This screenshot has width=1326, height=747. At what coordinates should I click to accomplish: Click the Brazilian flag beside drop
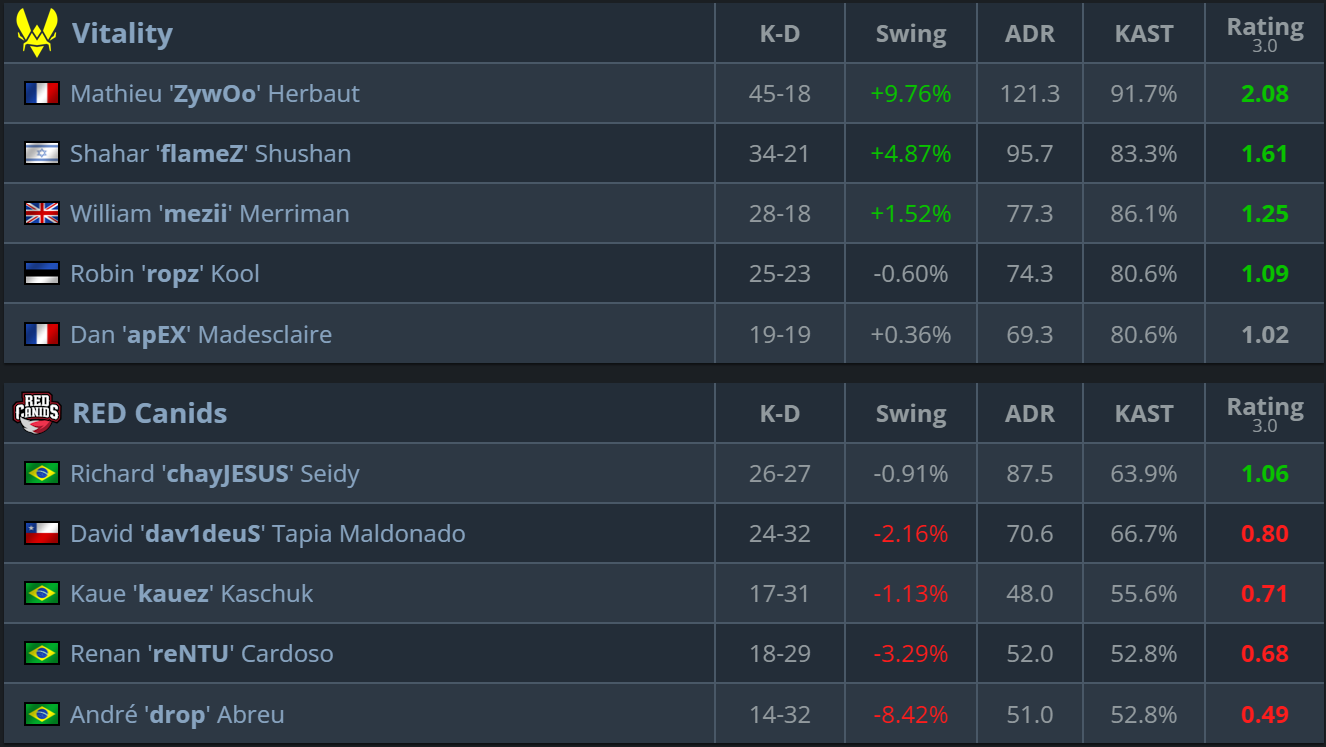pyautogui.click(x=42, y=714)
